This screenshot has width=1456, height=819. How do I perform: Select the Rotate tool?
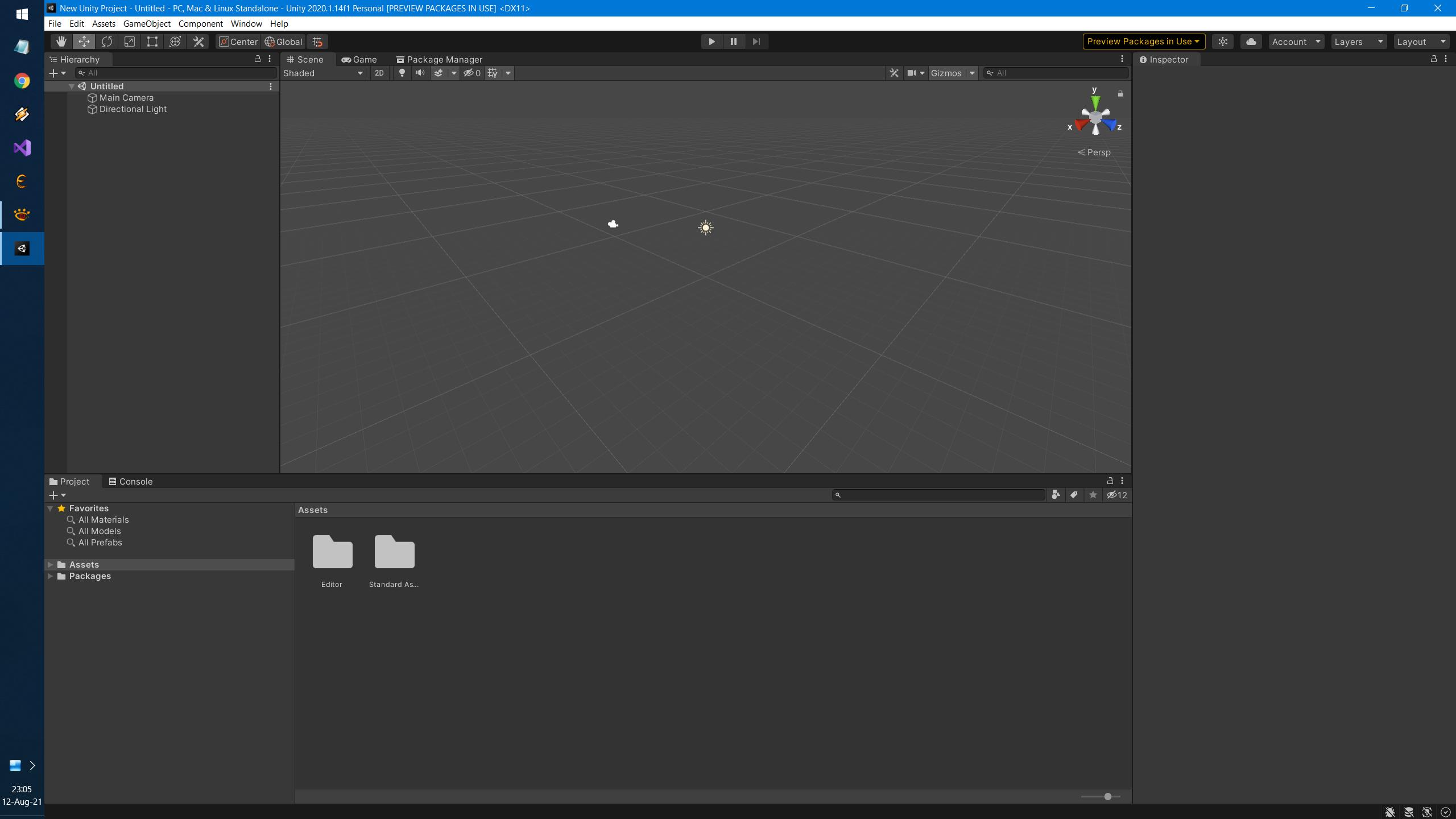(106, 42)
